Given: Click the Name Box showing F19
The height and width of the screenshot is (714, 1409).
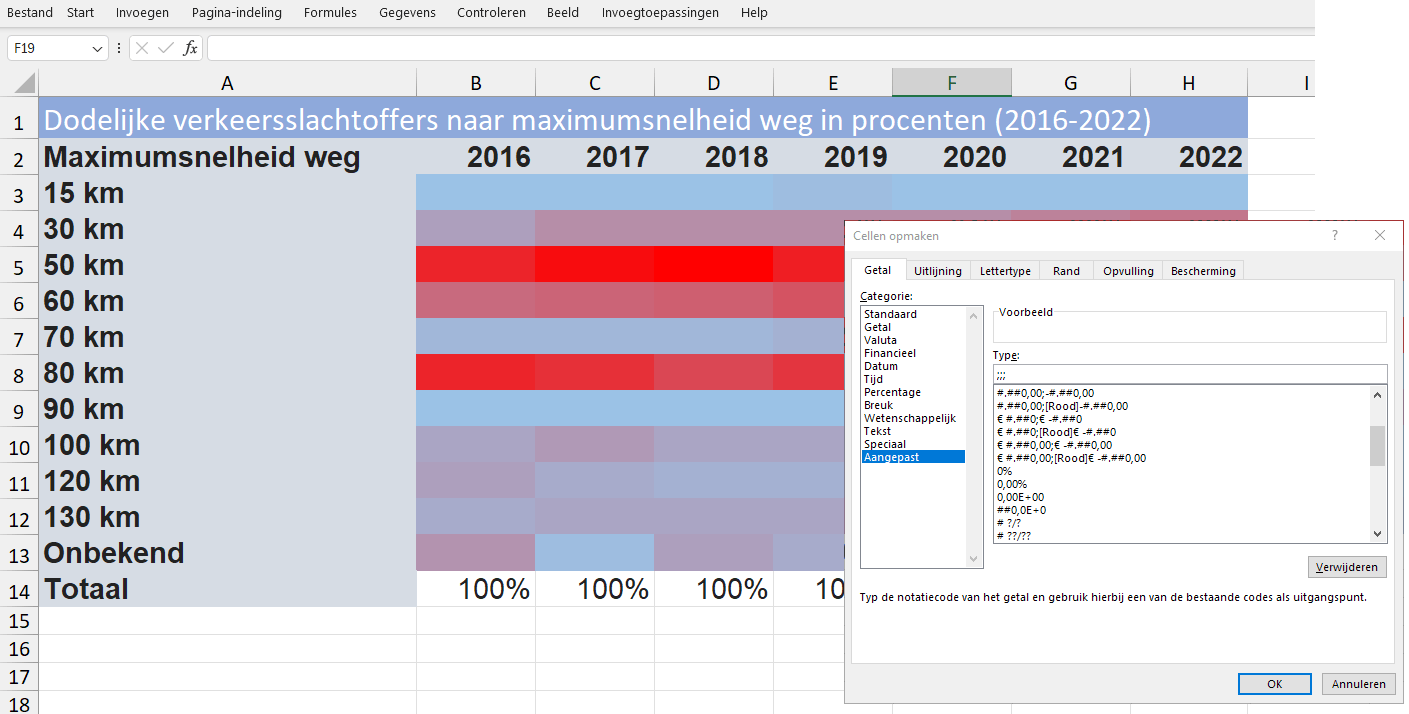Looking at the screenshot, I should point(49,48).
